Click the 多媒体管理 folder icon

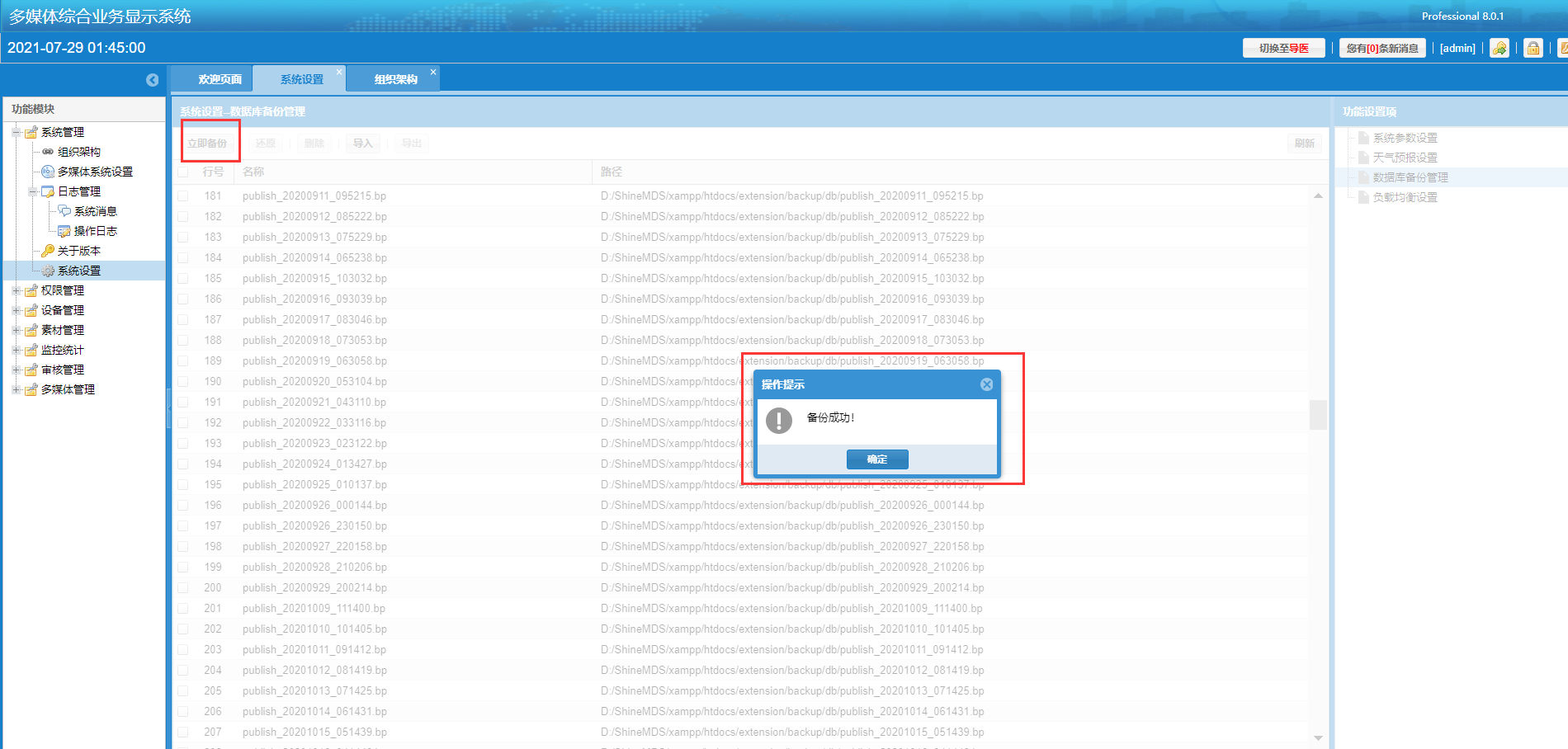31,389
